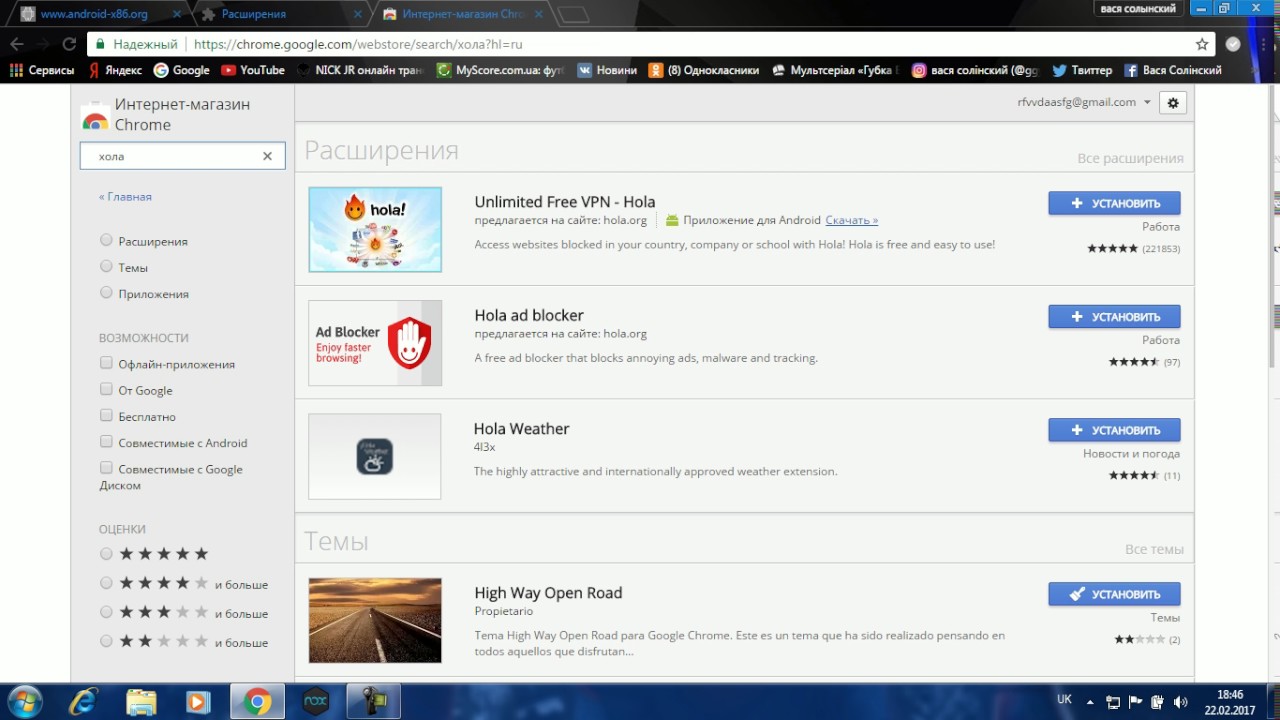The height and width of the screenshot is (720, 1280).
Task: Open the Твиттер bookmark
Action: pyautogui.click(x=1081, y=70)
